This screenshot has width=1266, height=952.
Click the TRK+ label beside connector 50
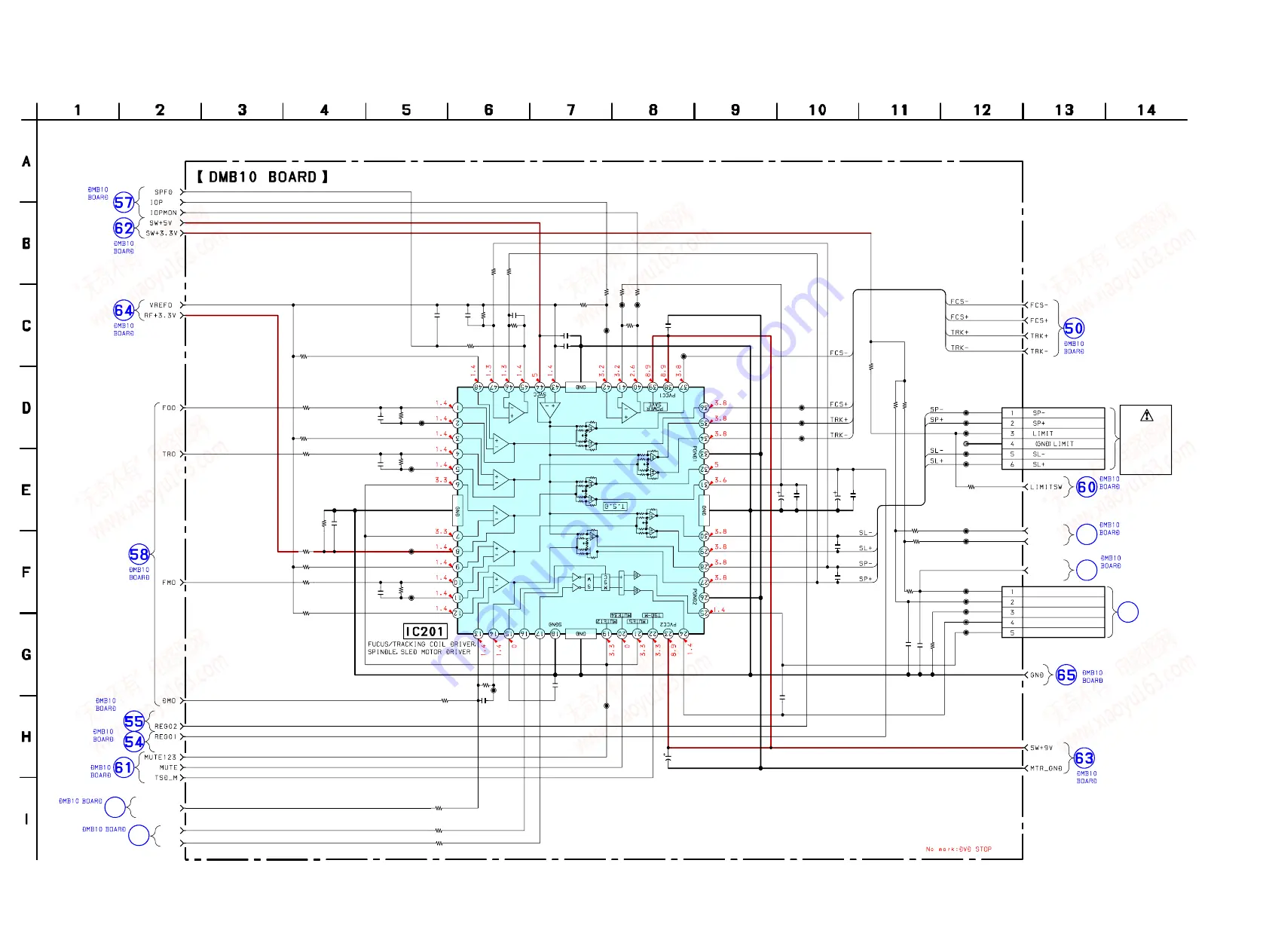pos(1039,336)
